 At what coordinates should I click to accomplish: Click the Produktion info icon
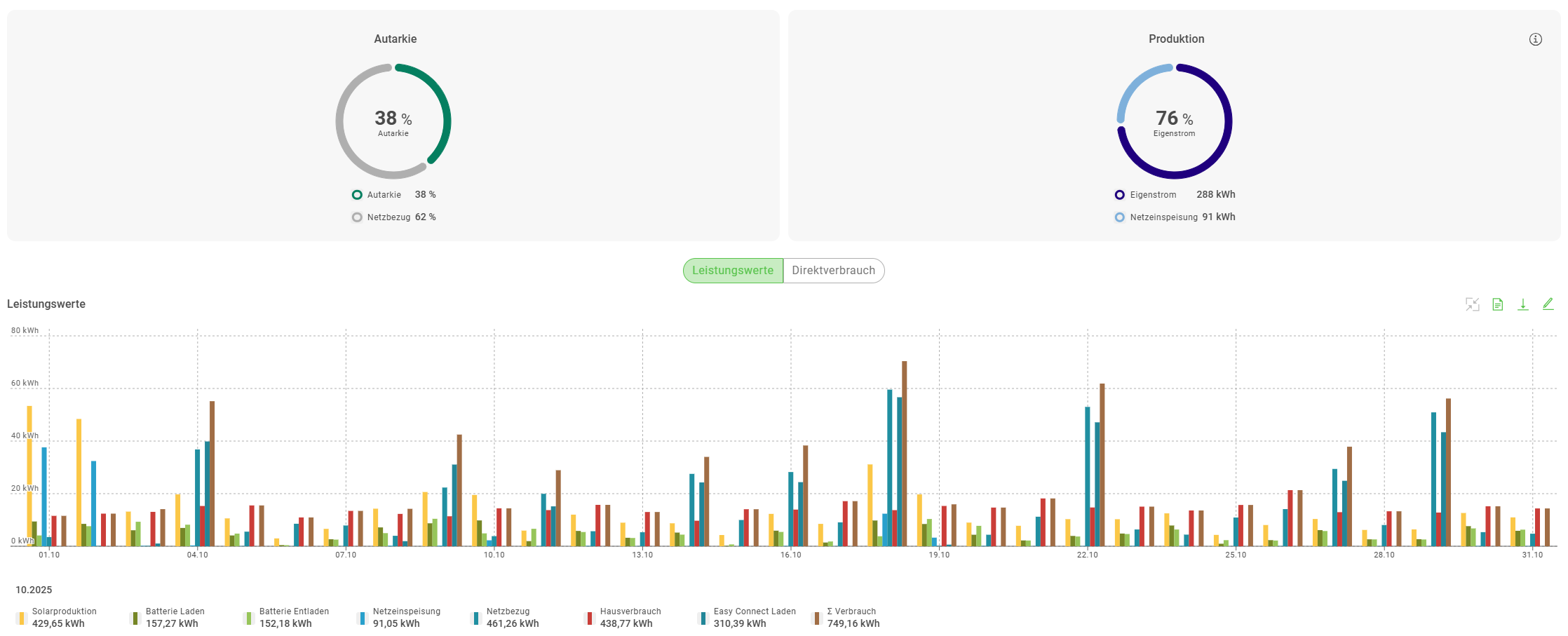click(x=1535, y=39)
